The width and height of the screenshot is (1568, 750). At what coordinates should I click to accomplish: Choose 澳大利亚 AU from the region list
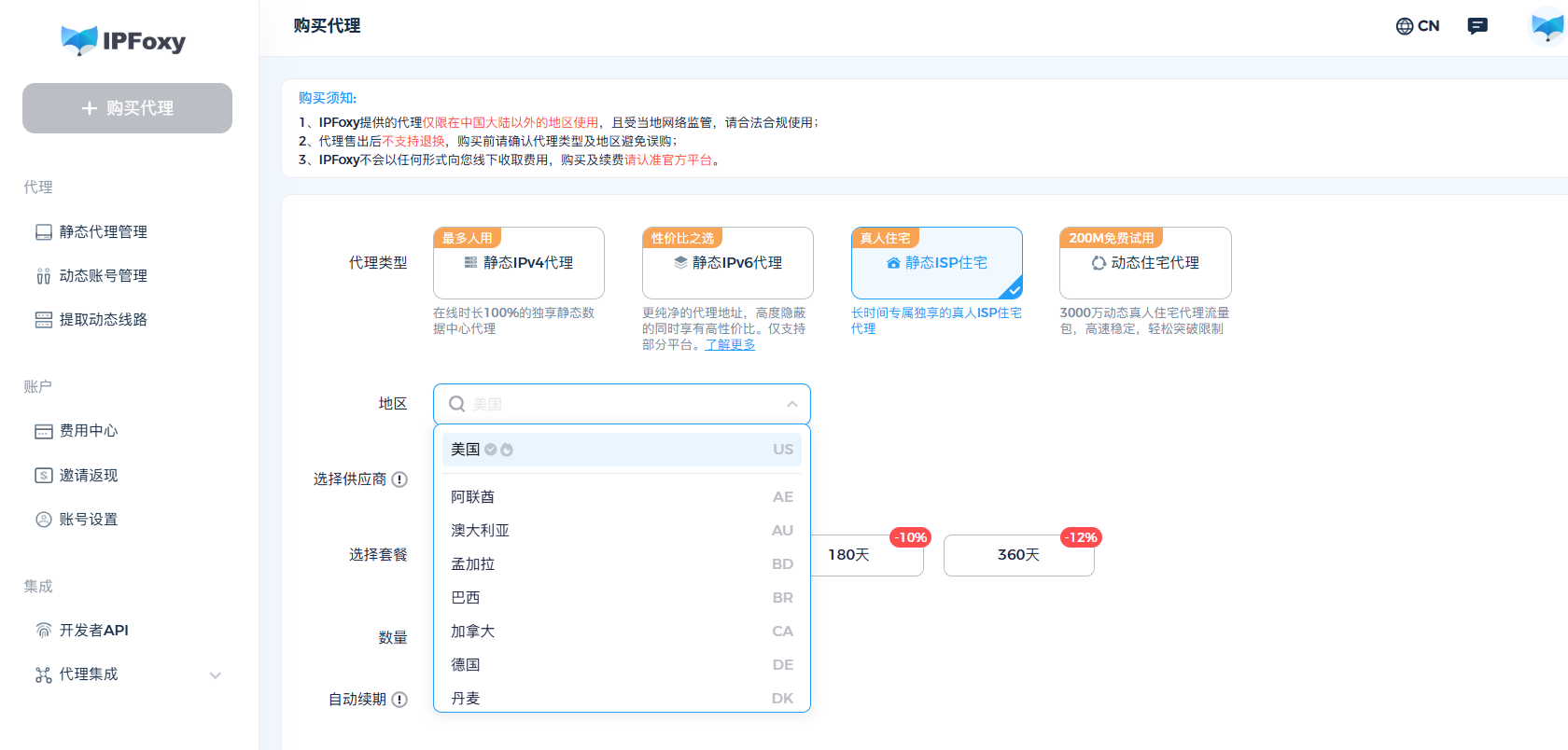coord(622,531)
